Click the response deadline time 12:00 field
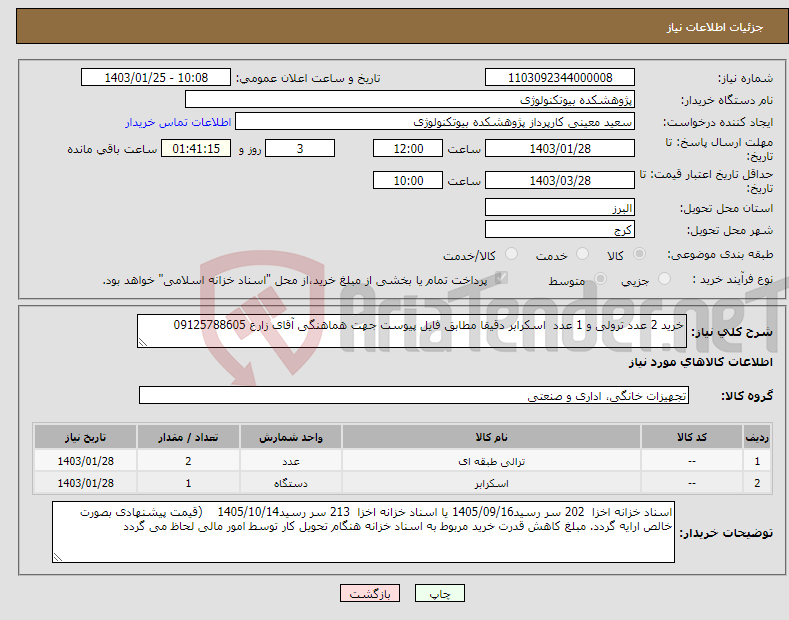The width and height of the screenshot is (789, 620). click(x=408, y=148)
